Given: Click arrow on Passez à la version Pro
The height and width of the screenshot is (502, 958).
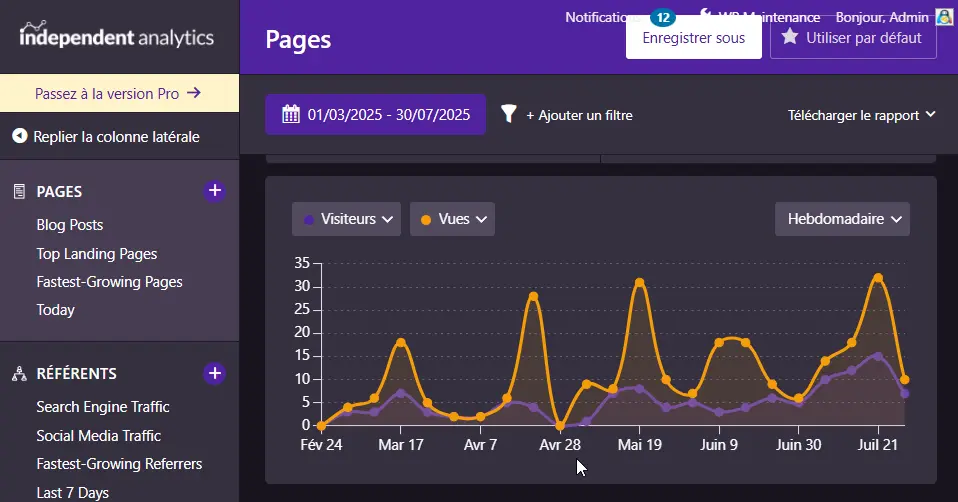Looking at the screenshot, I should 194,93.
